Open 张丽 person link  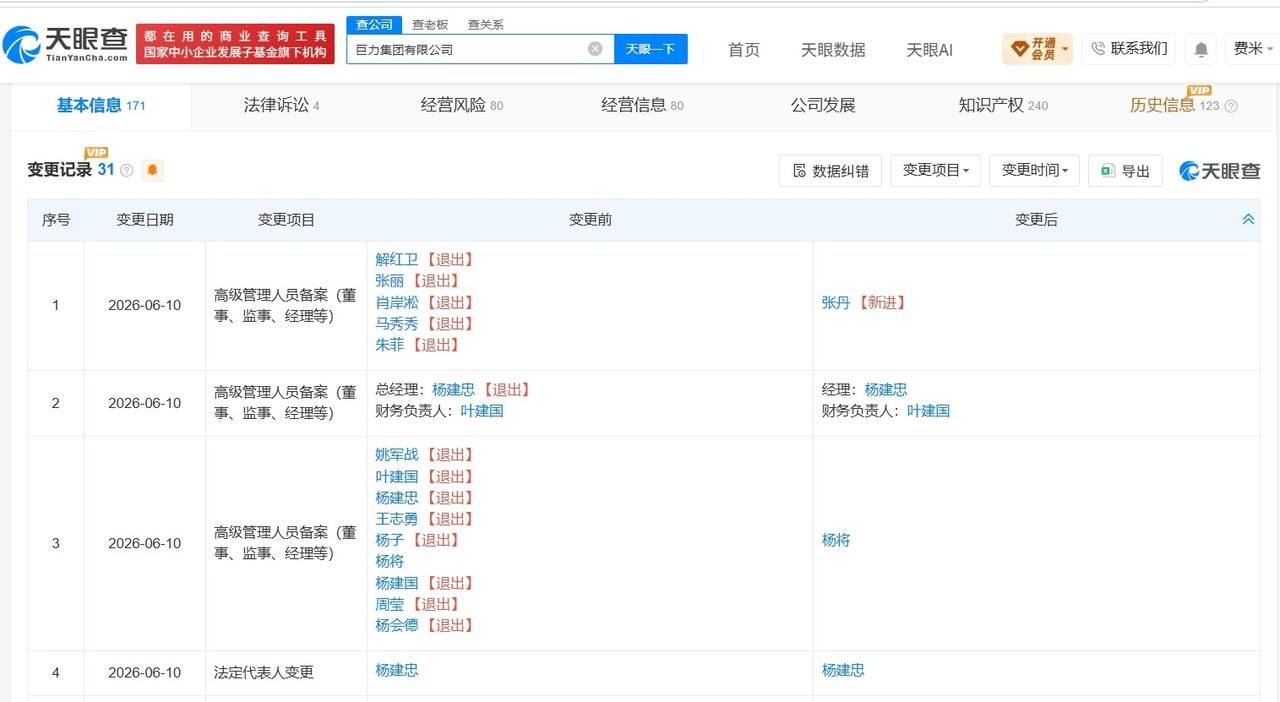(389, 280)
